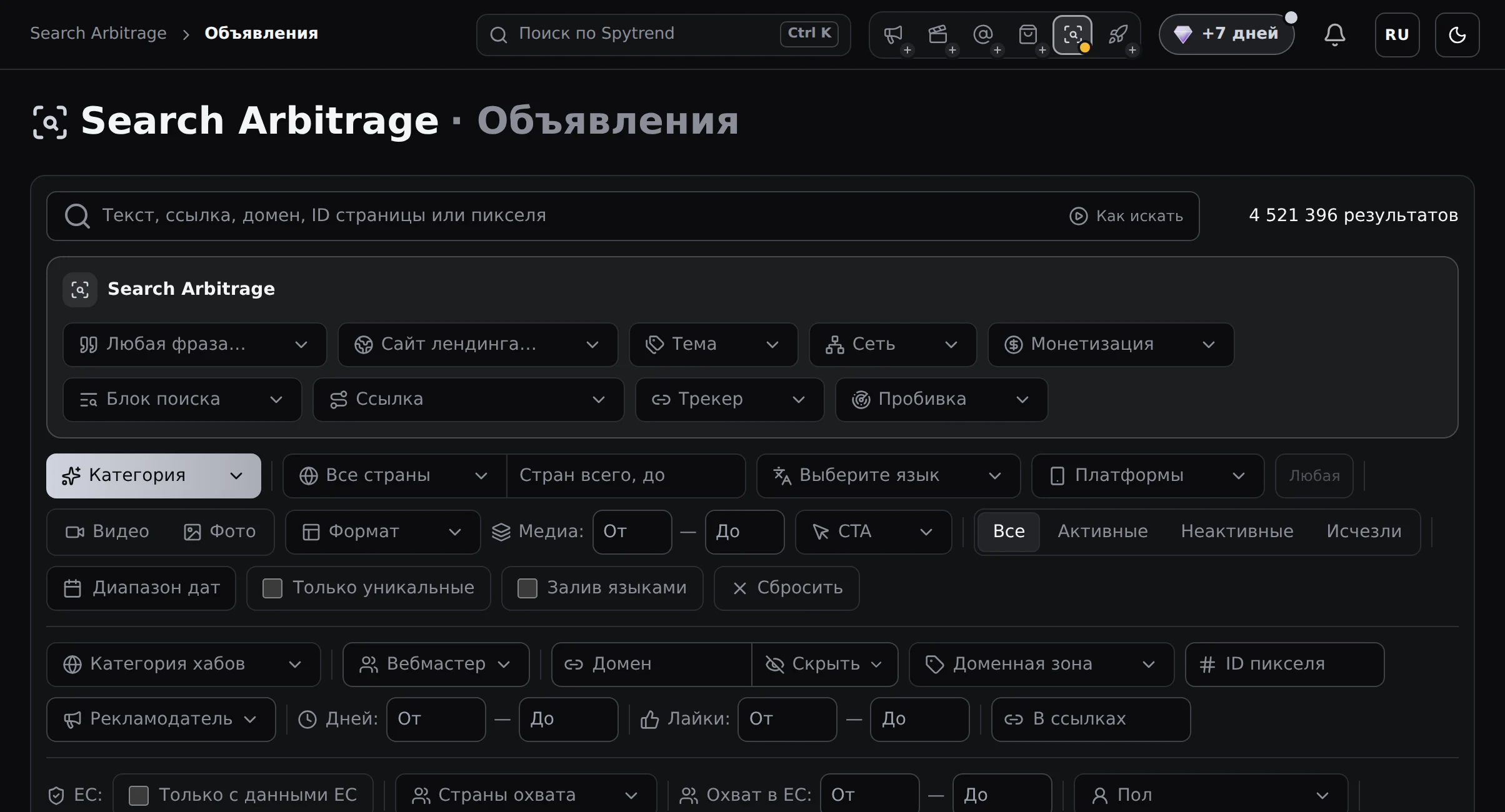Select the Все status tab
Screen dimensions: 1505x812
pyautogui.click(x=1008, y=532)
